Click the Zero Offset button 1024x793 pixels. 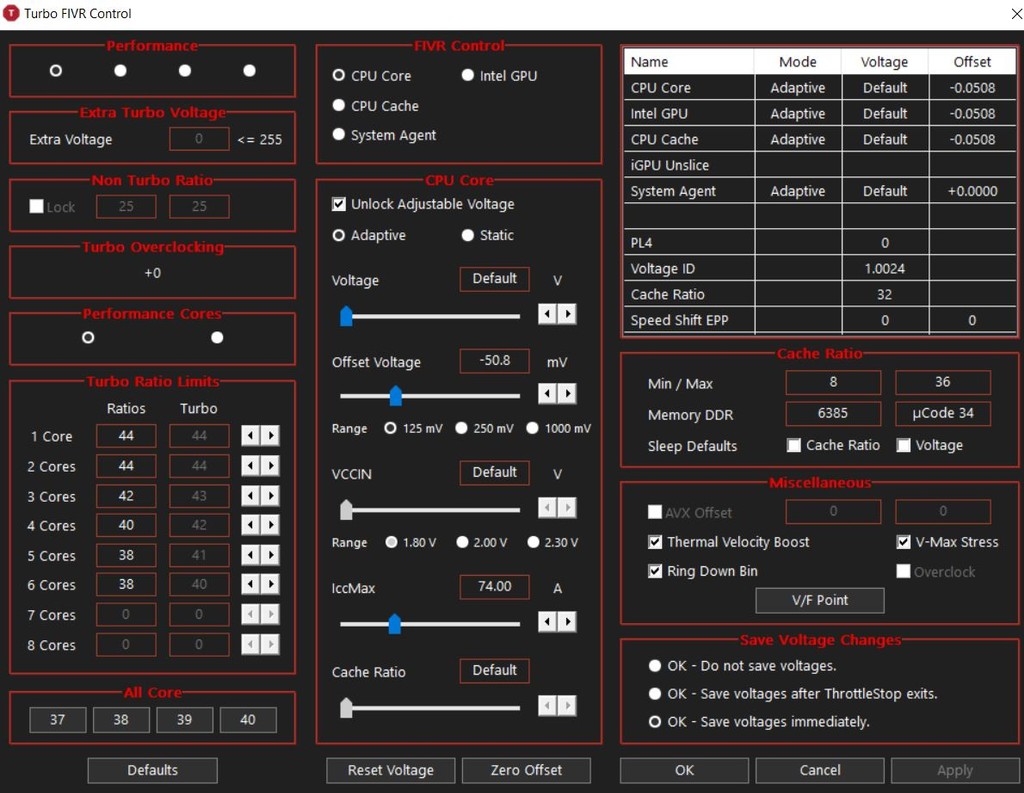tap(526, 770)
